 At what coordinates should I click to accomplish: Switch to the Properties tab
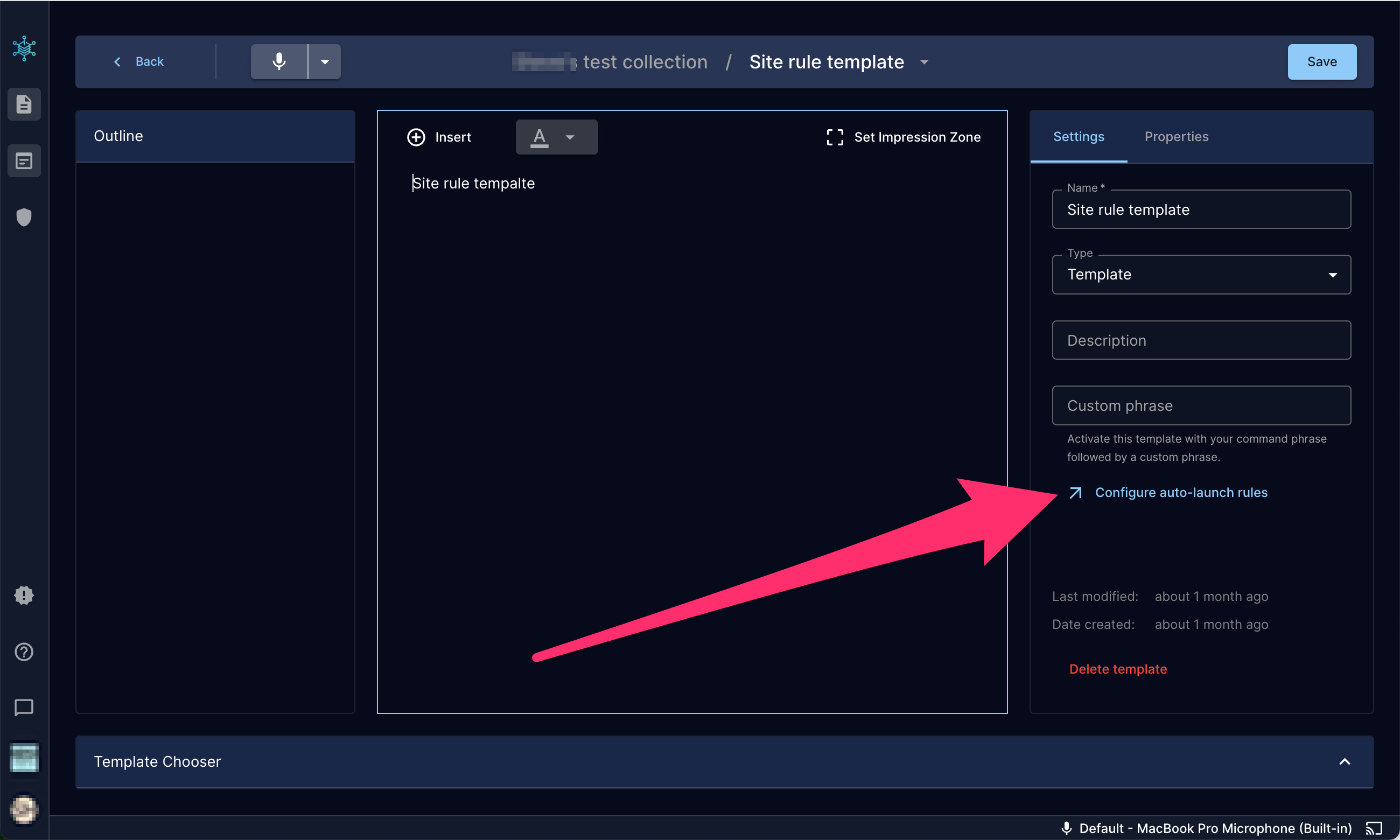coord(1177,136)
